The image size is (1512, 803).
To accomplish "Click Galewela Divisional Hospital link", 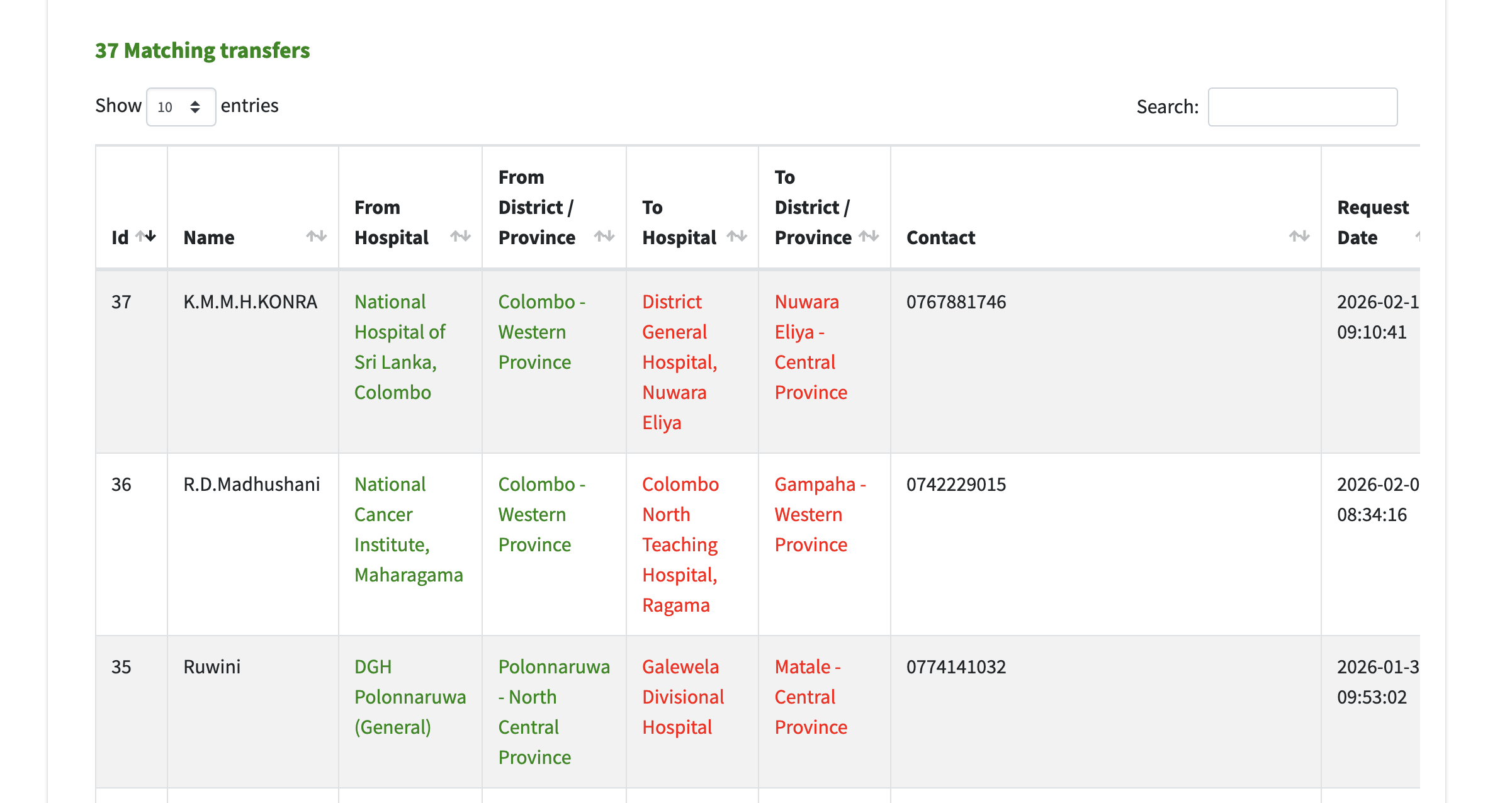I will coord(682,697).
